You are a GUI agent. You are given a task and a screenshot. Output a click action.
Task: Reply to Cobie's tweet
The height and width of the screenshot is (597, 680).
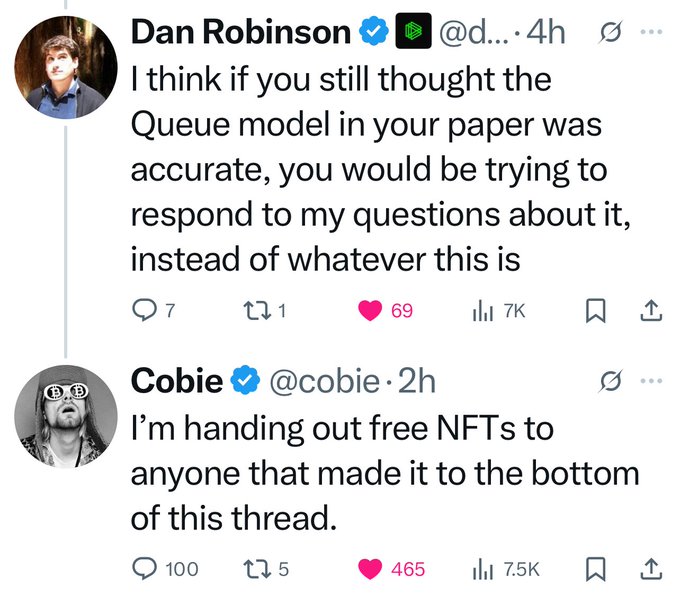point(145,568)
